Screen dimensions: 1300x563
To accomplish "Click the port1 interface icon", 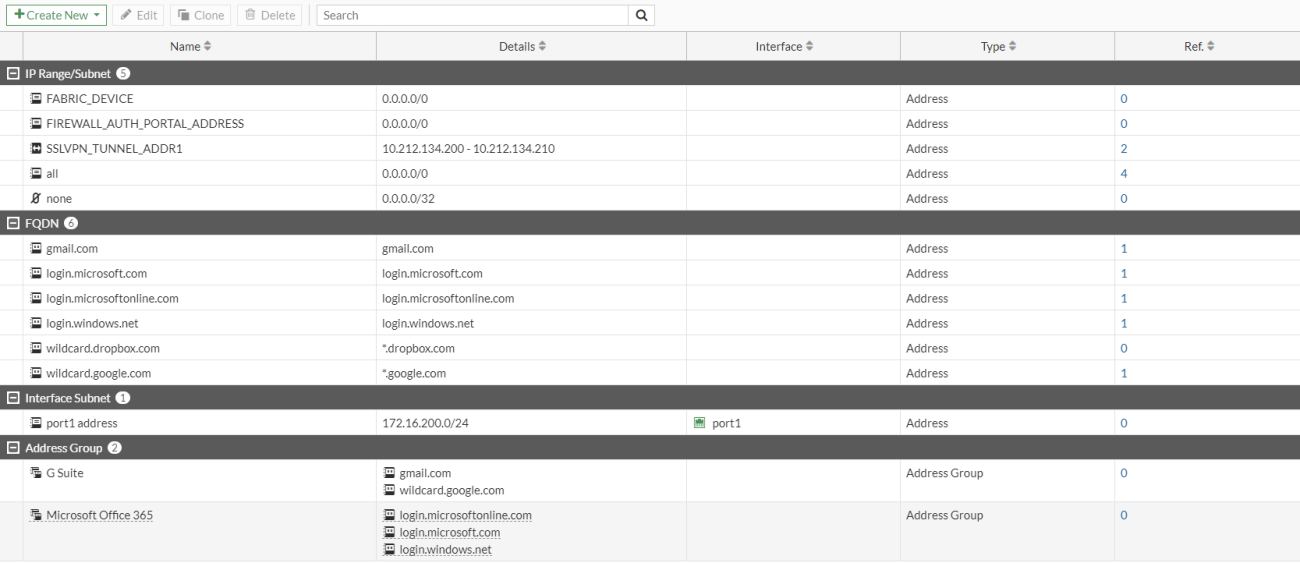I will (700, 423).
